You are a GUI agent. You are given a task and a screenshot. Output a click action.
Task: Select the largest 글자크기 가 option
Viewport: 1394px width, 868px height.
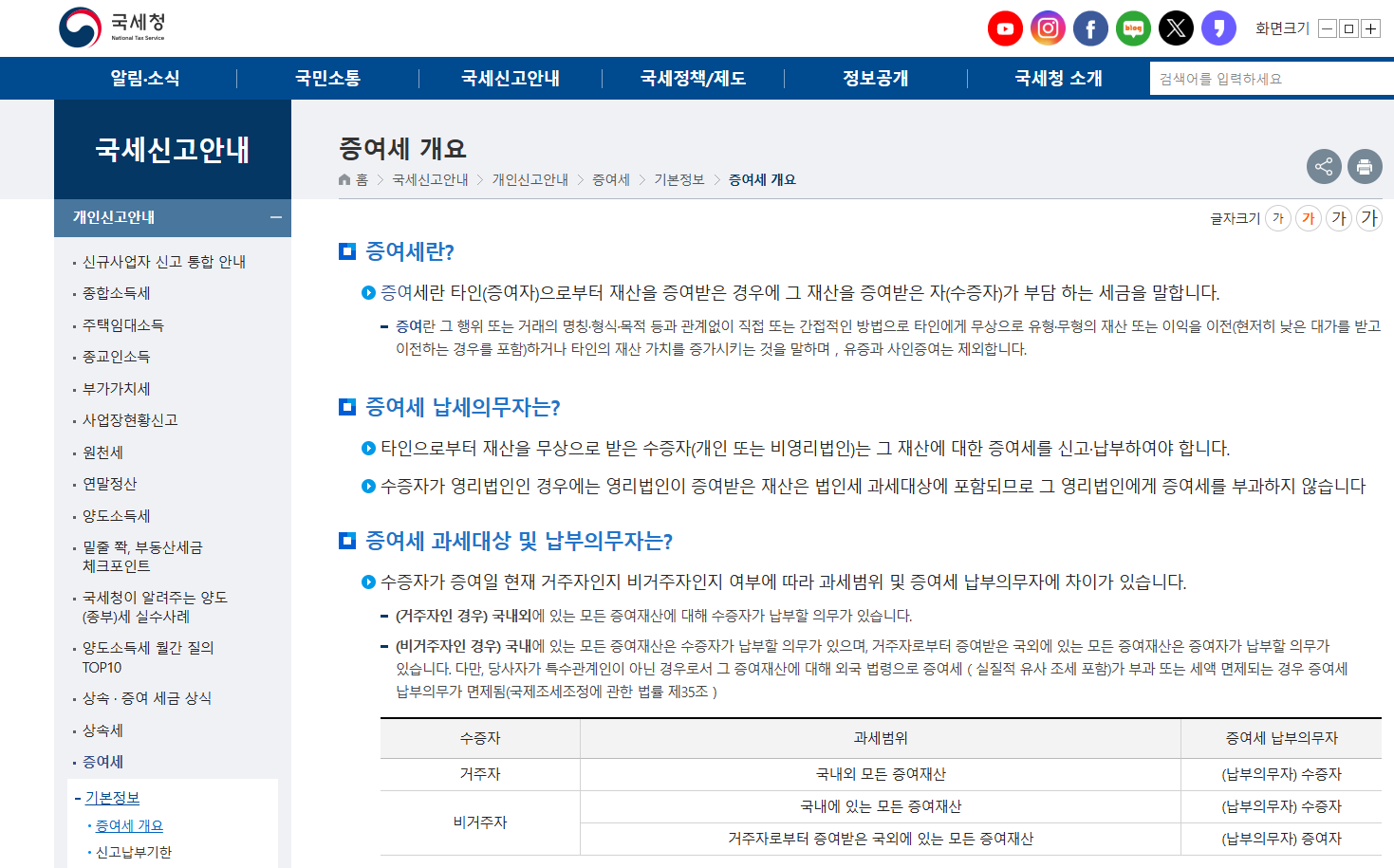click(x=1369, y=218)
